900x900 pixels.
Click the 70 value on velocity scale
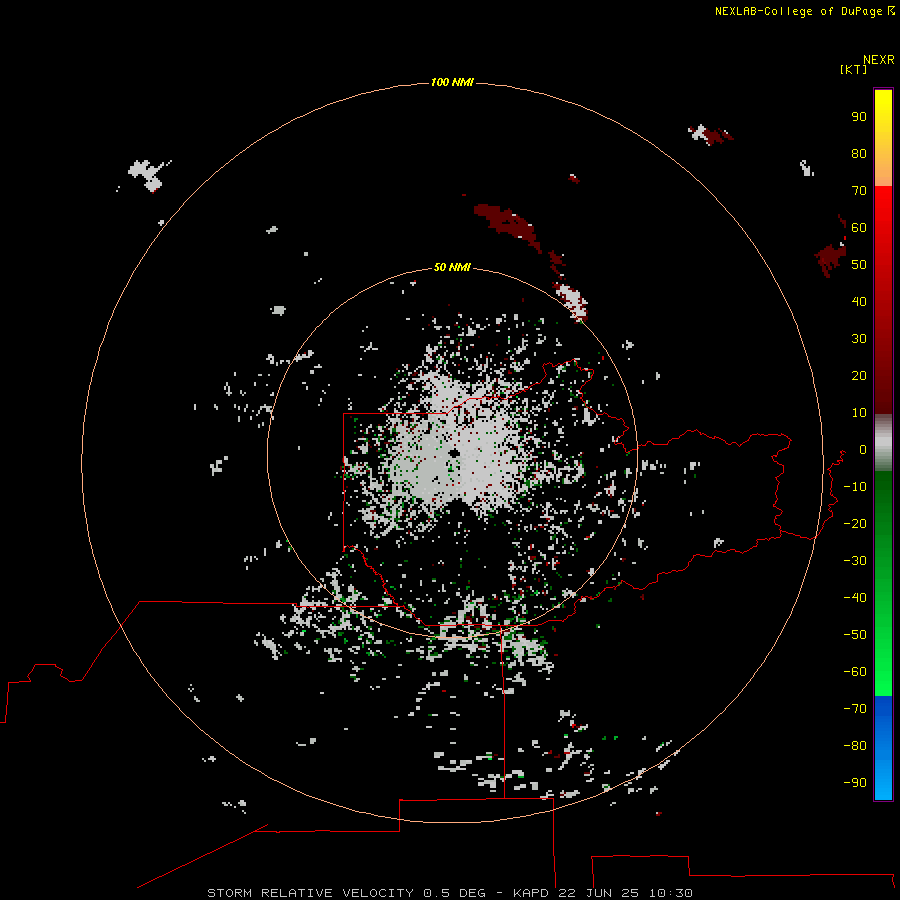point(859,191)
